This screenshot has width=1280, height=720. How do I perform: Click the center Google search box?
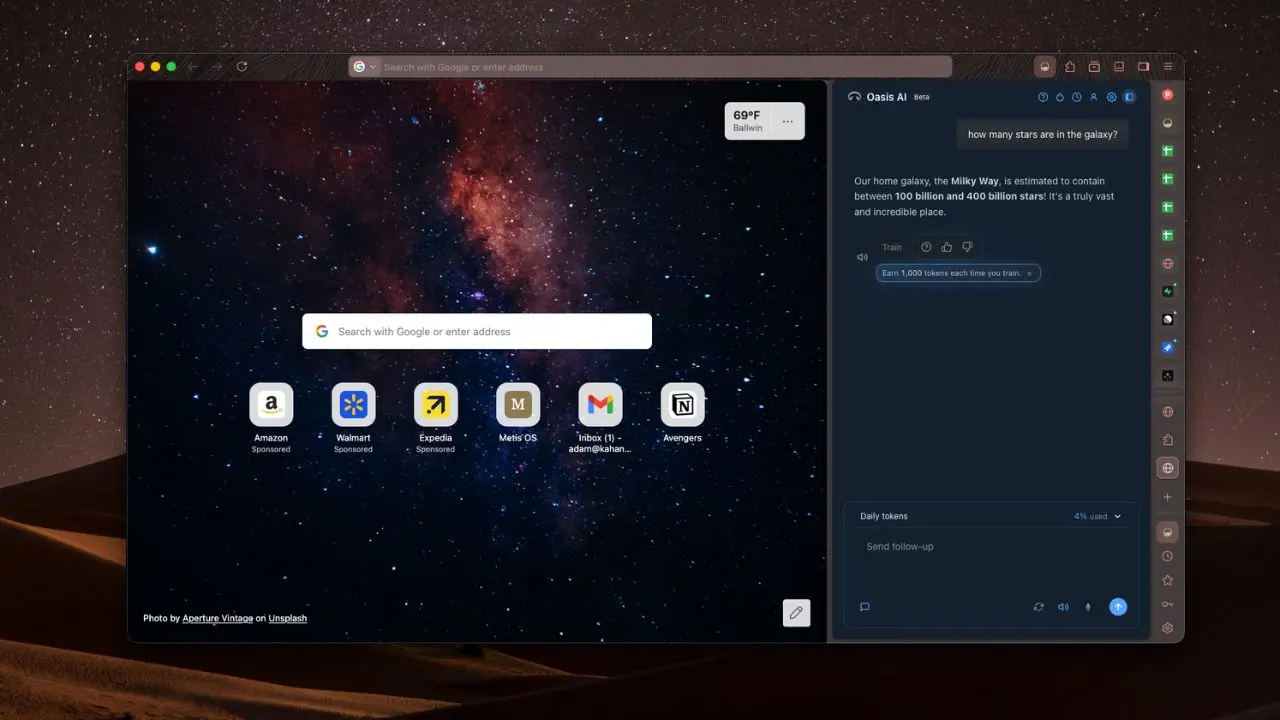477,331
